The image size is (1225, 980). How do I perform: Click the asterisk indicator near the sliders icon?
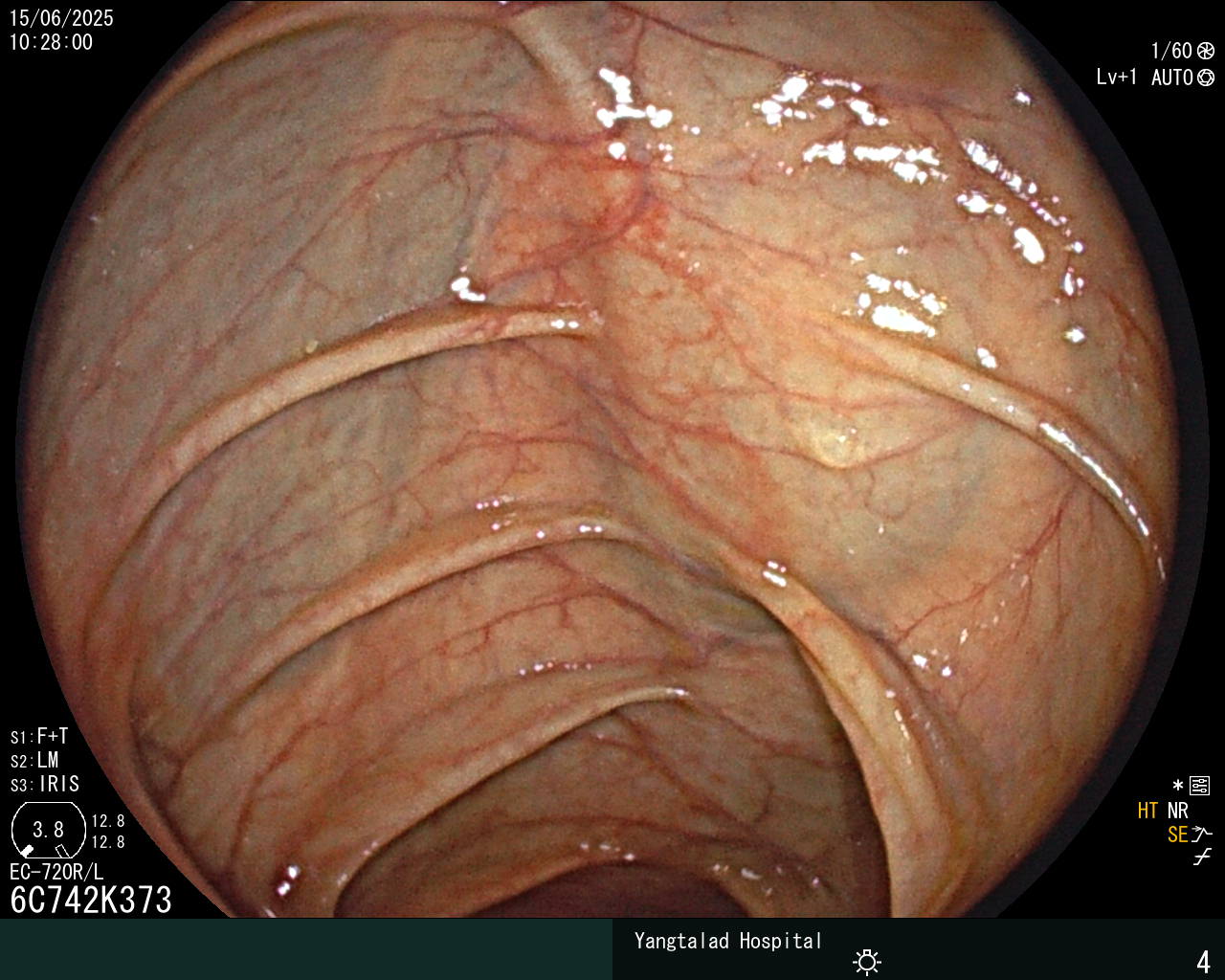(x=1178, y=787)
